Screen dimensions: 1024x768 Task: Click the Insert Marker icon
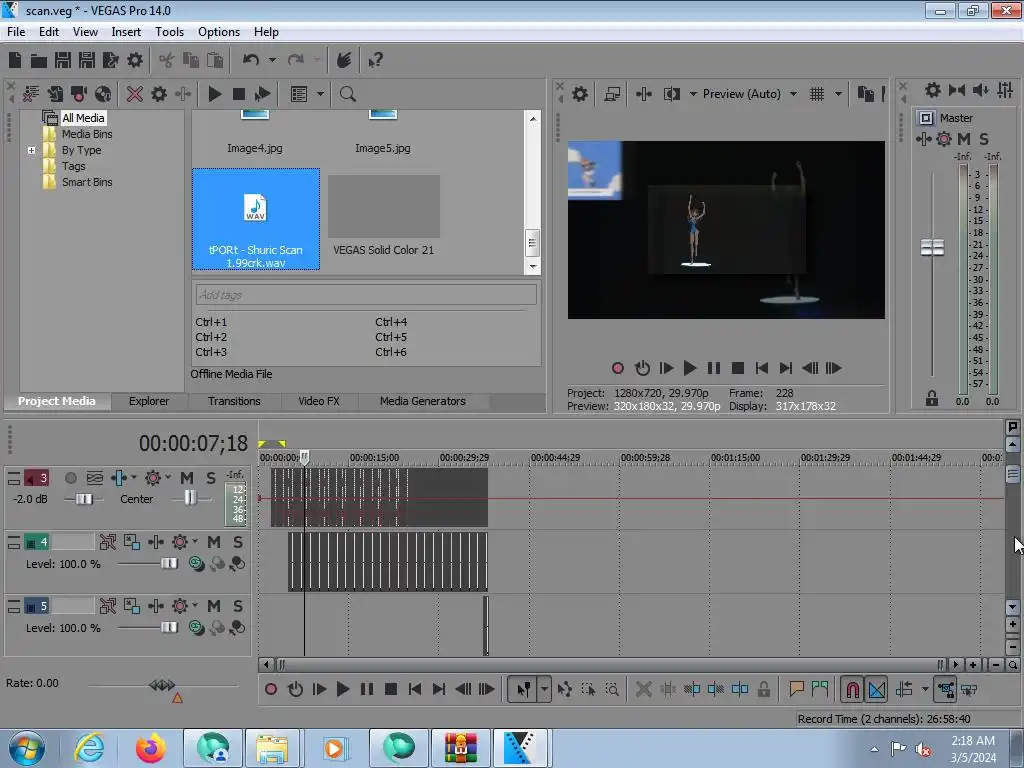coord(796,689)
